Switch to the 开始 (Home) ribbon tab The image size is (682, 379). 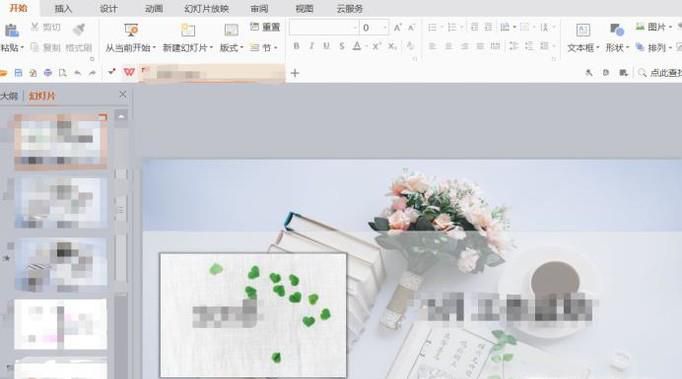[x=18, y=8]
